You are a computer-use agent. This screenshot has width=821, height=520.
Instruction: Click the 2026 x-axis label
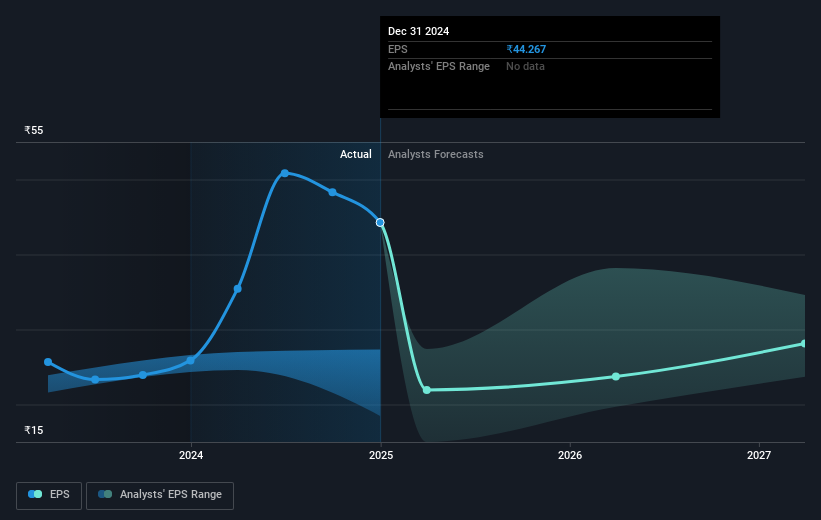570,455
